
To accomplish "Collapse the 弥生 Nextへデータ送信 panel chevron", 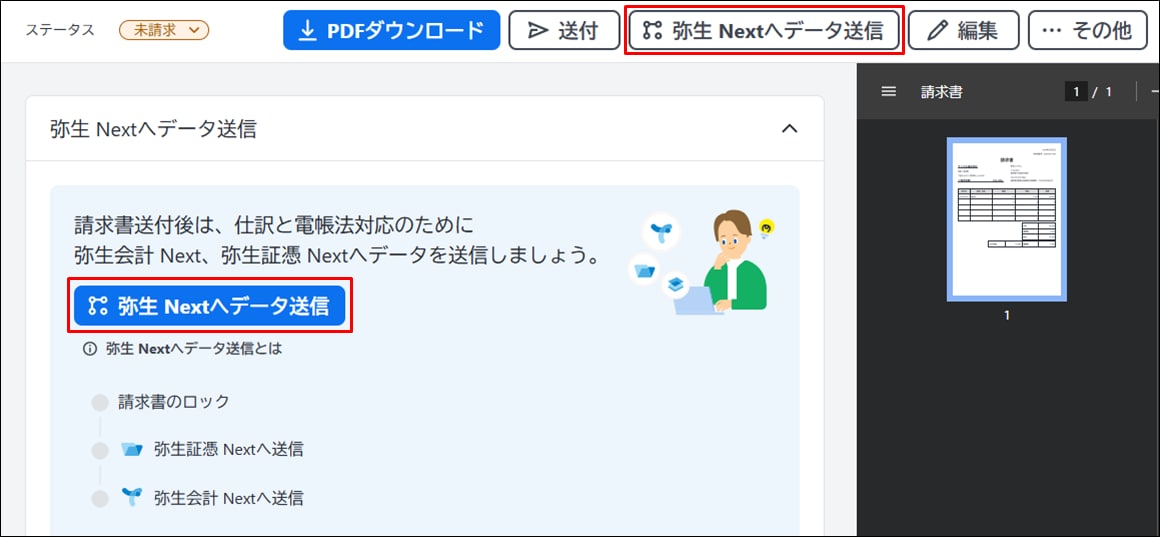I will 789,128.
